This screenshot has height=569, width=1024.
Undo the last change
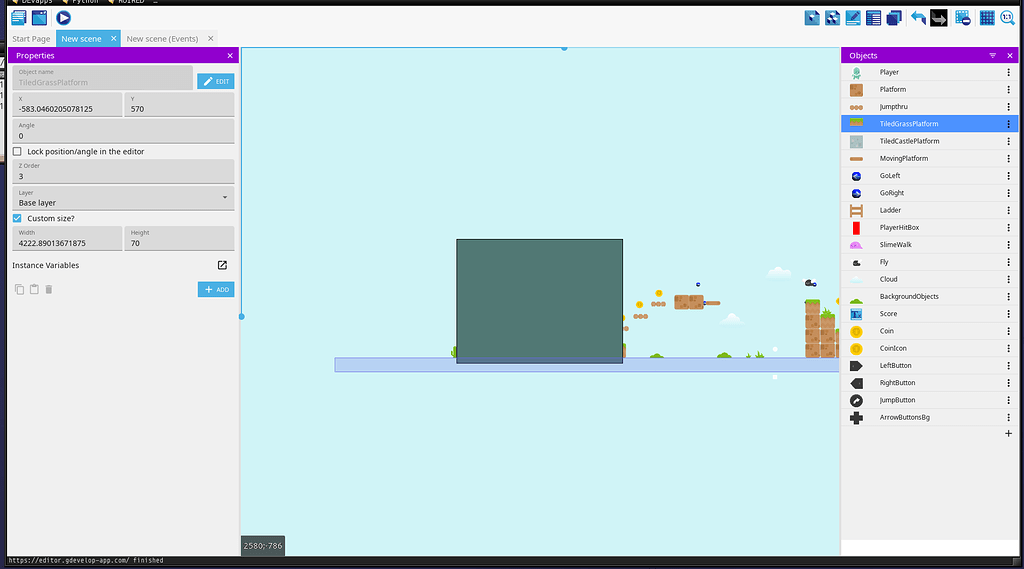tap(918, 18)
